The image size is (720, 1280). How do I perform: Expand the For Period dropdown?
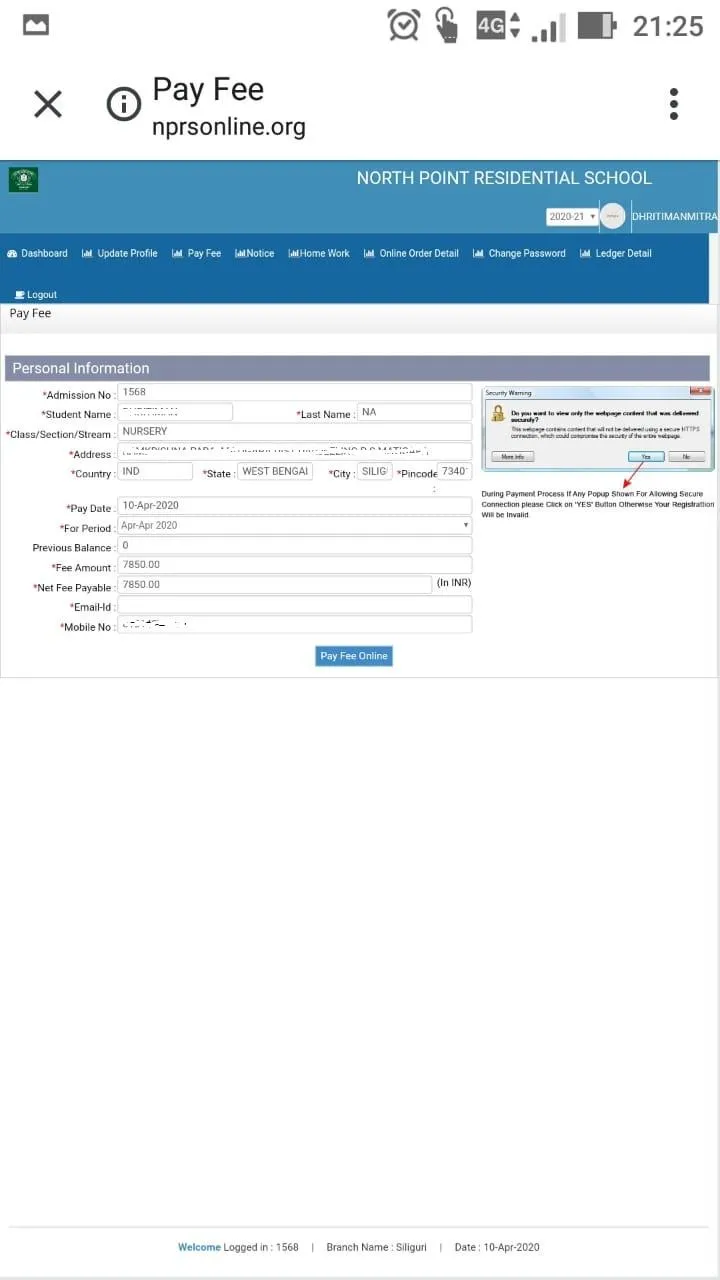click(x=295, y=526)
